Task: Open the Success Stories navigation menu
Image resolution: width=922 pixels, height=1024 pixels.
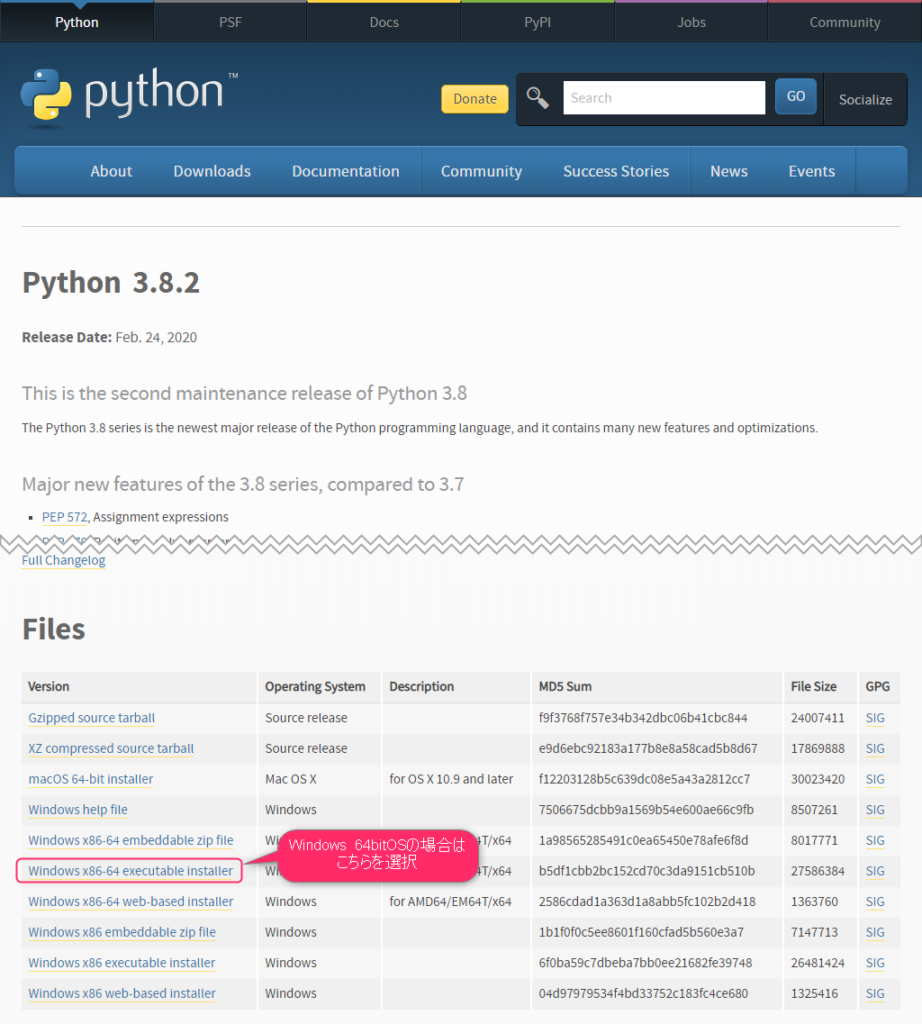Action: pyautogui.click(x=616, y=171)
